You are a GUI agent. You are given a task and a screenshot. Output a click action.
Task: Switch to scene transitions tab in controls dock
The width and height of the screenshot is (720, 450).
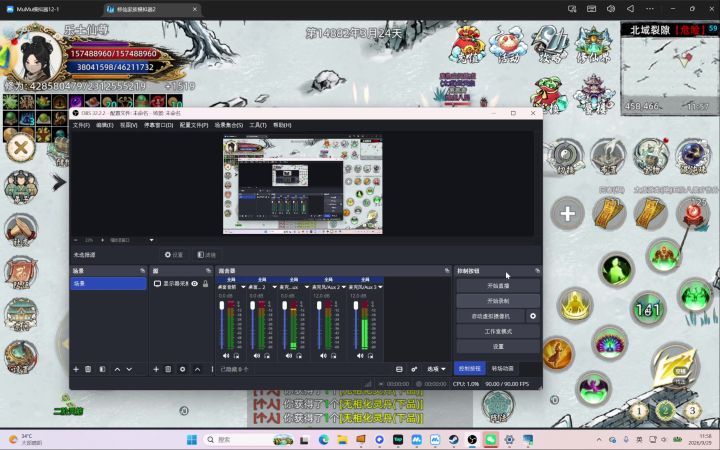pos(502,368)
